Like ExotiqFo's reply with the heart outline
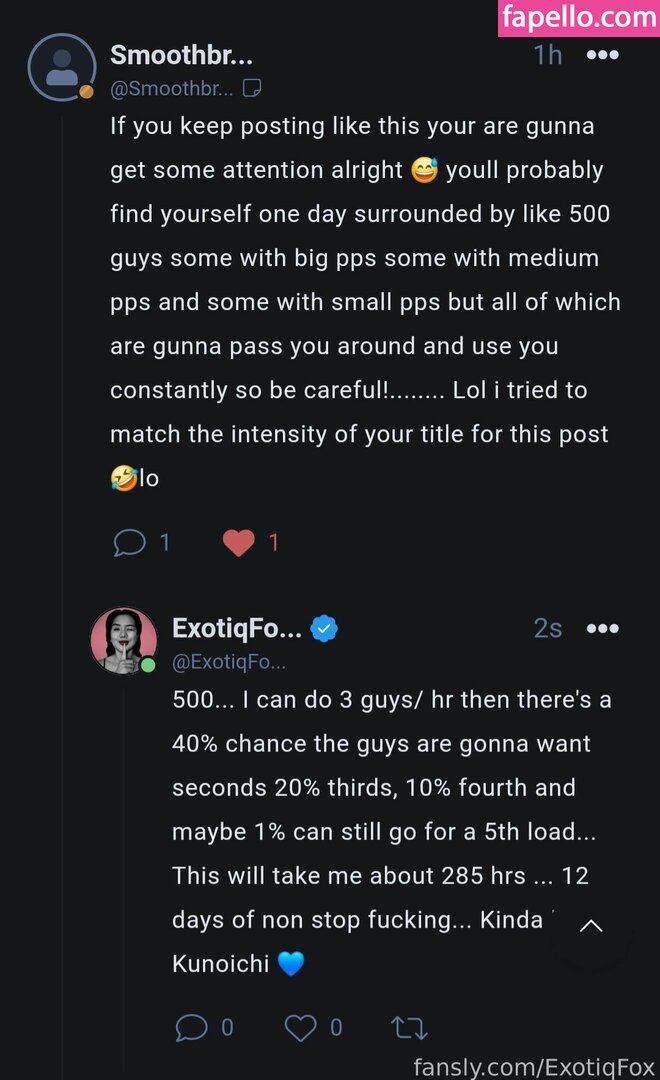The image size is (660, 1080). [300, 1027]
